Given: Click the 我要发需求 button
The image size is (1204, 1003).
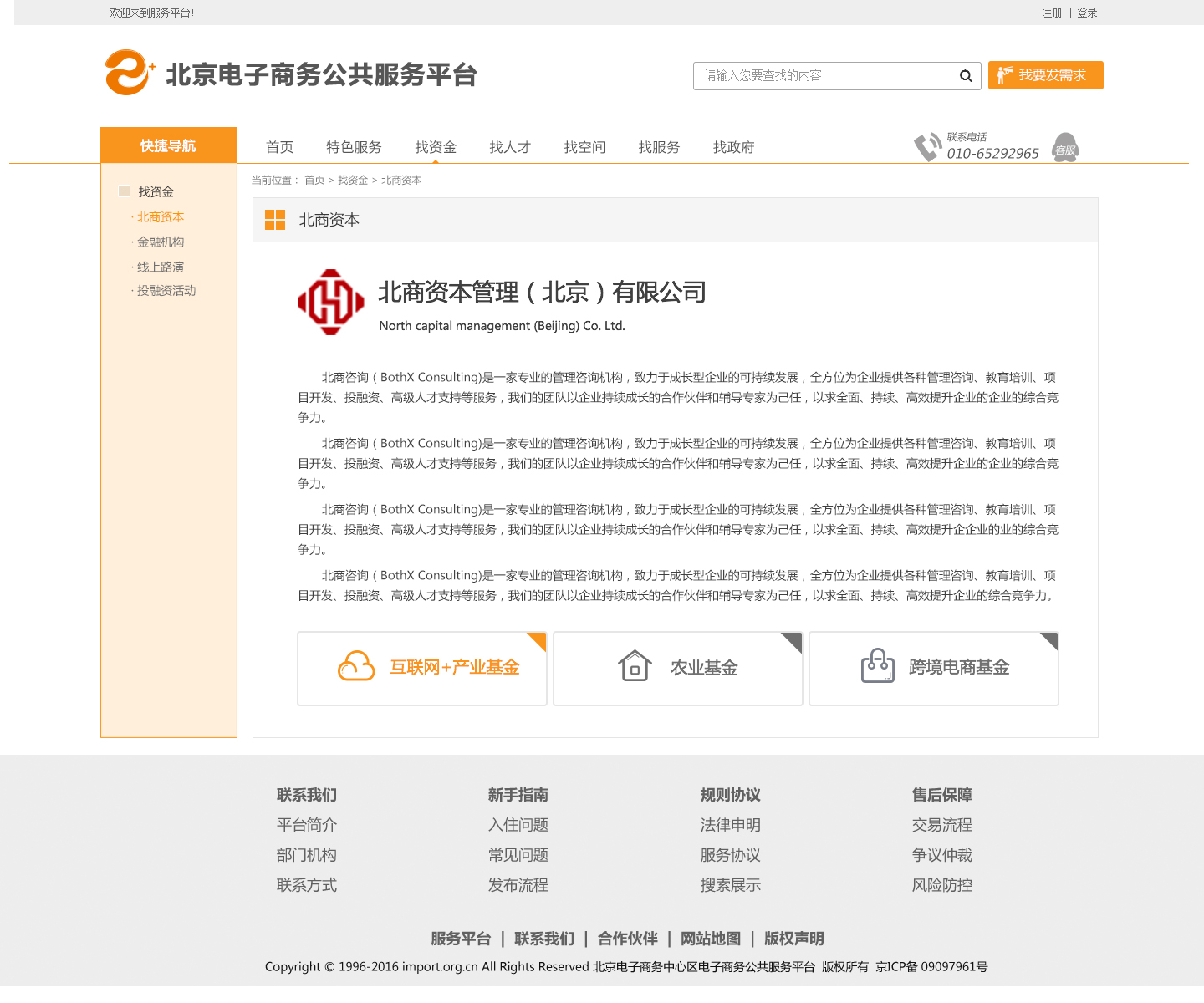Looking at the screenshot, I should point(1046,75).
